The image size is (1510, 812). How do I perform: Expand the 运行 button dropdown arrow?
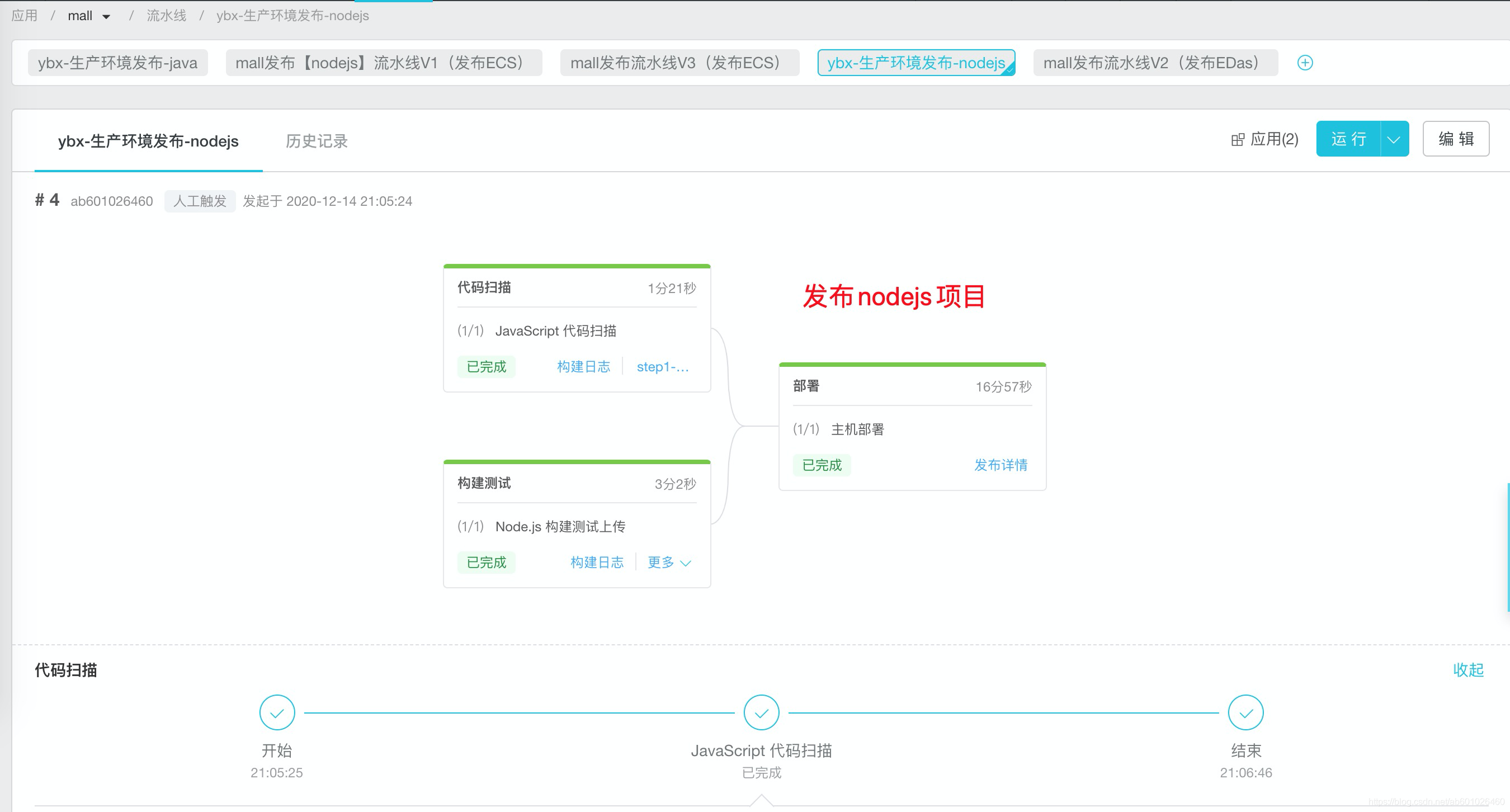point(1394,139)
